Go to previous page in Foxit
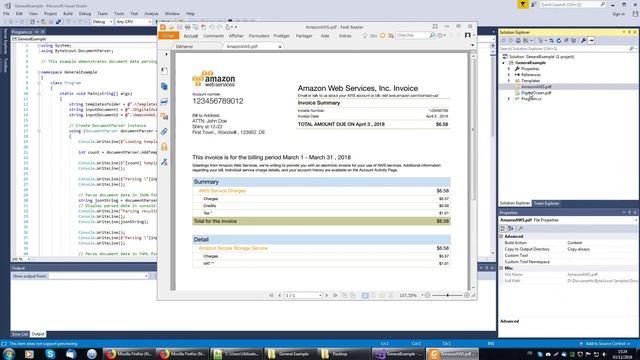 click(280, 295)
